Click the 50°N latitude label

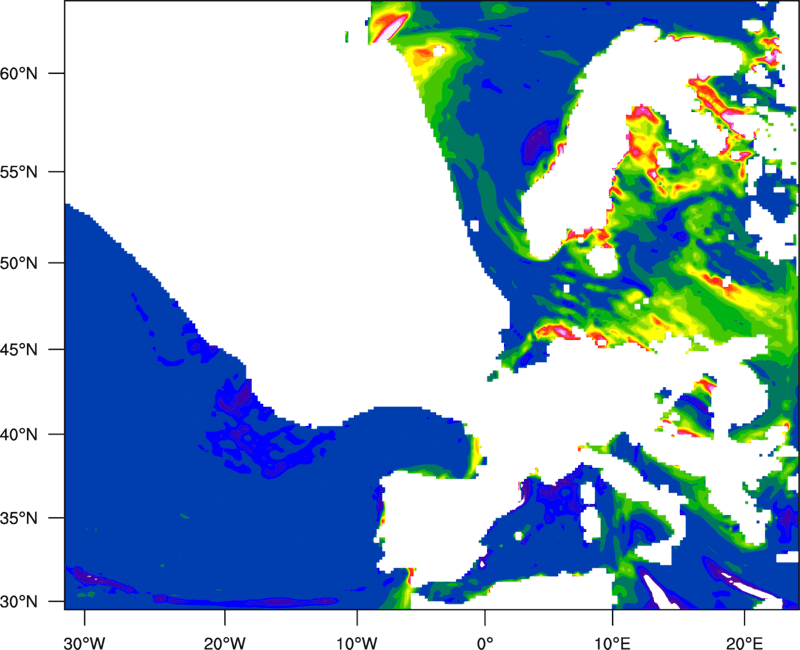pos(18,263)
